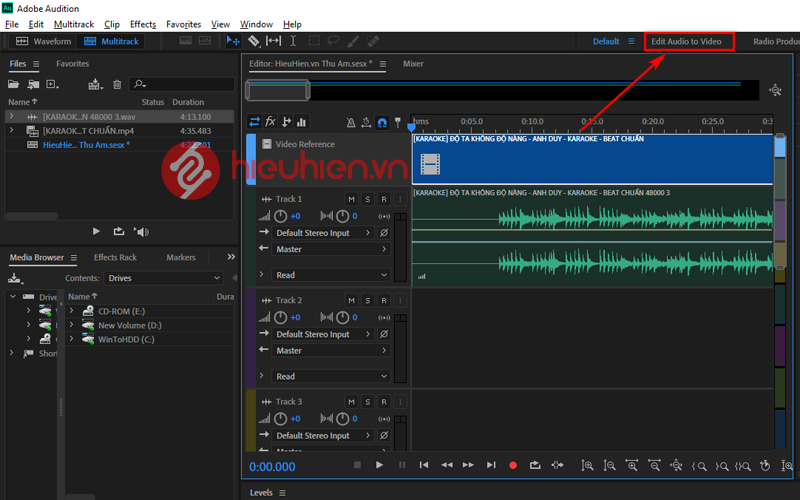Expand WinToHDD (C:) drive

click(71, 339)
